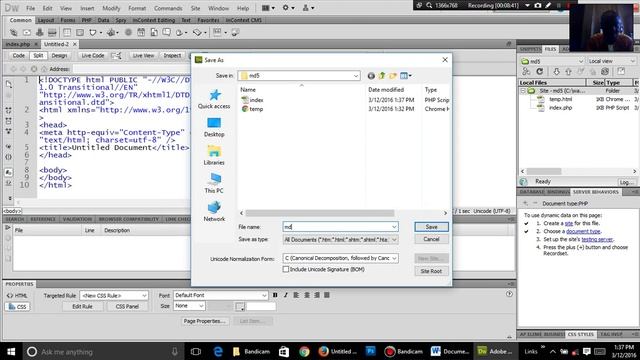Click the Date icon in Insert bar
The width and height of the screenshot is (640, 360).
(x=141, y=33)
